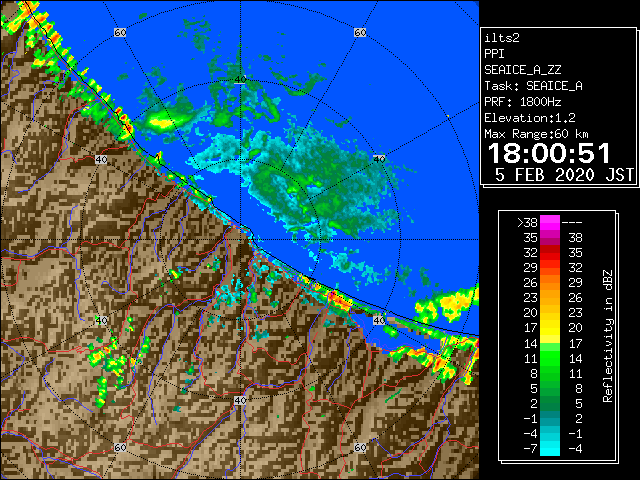Image resolution: width=640 pixels, height=480 pixels.
Task: Click the "PRF: 1800Hz" value
Action: tap(522, 102)
